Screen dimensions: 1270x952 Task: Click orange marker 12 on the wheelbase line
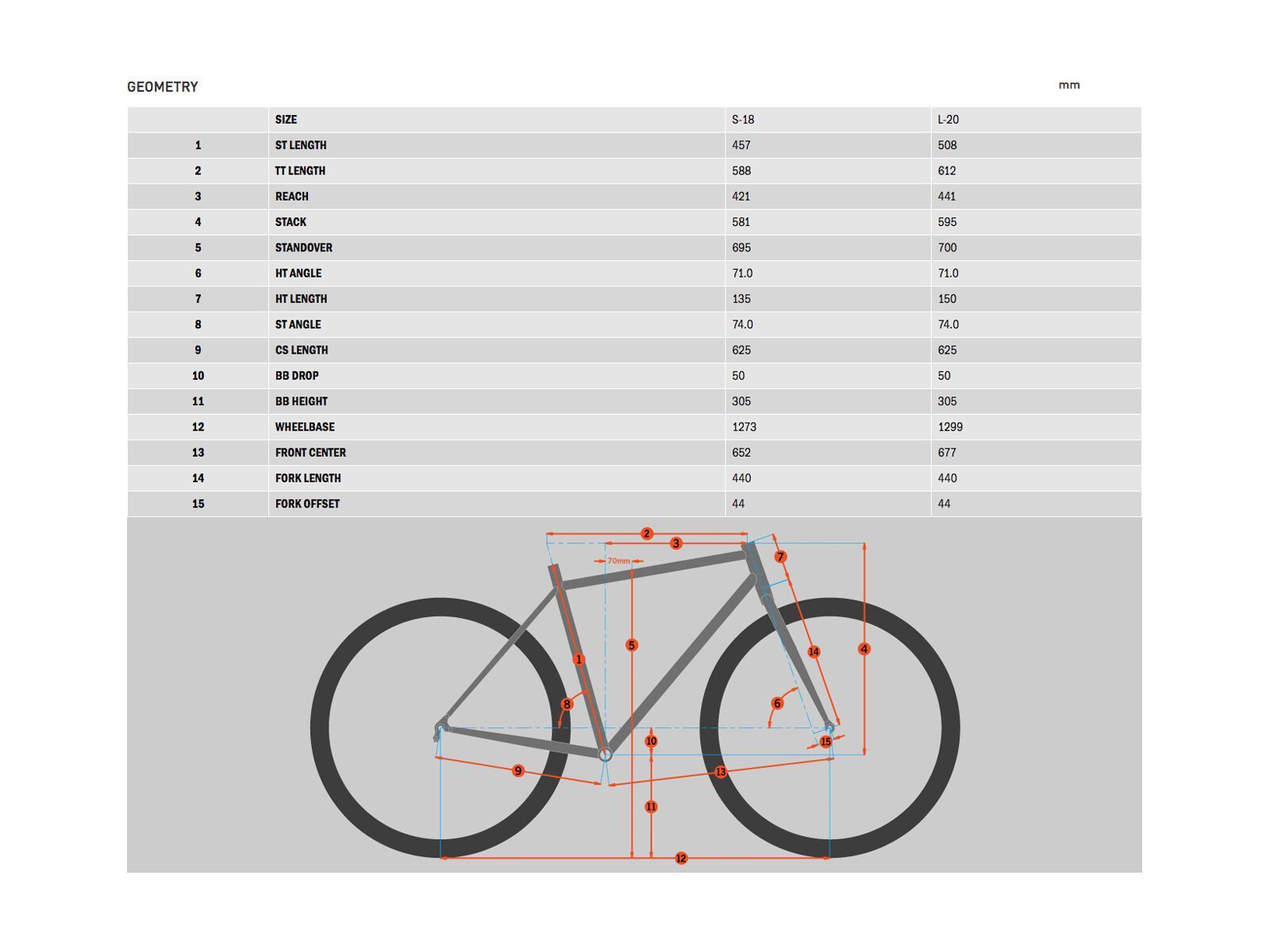click(681, 858)
